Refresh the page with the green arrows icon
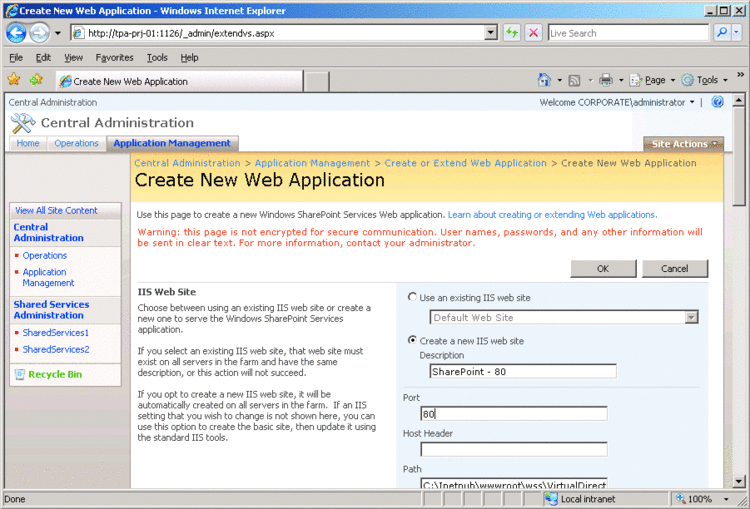This screenshot has height=509, width=750. click(512, 33)
